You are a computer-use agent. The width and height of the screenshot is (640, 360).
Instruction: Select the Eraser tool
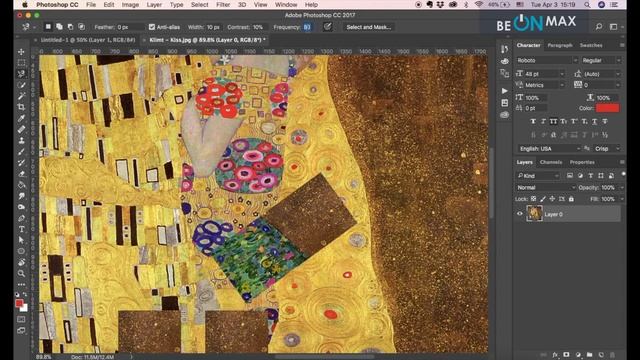point(21,174)
